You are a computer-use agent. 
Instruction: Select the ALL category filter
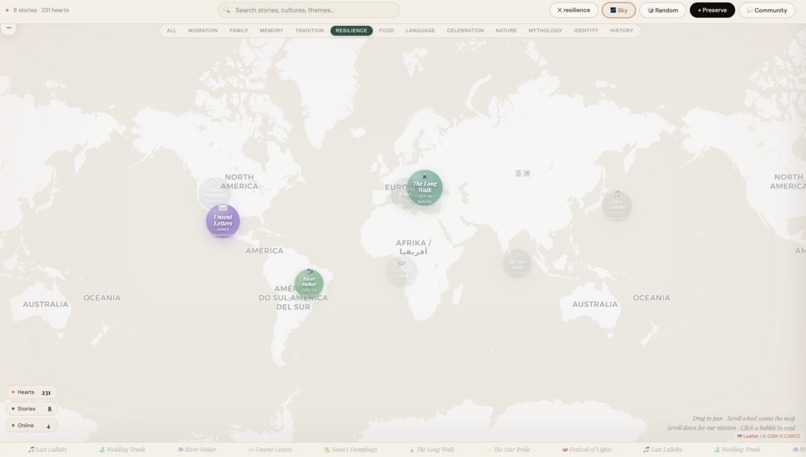click(x=171, y=30)
